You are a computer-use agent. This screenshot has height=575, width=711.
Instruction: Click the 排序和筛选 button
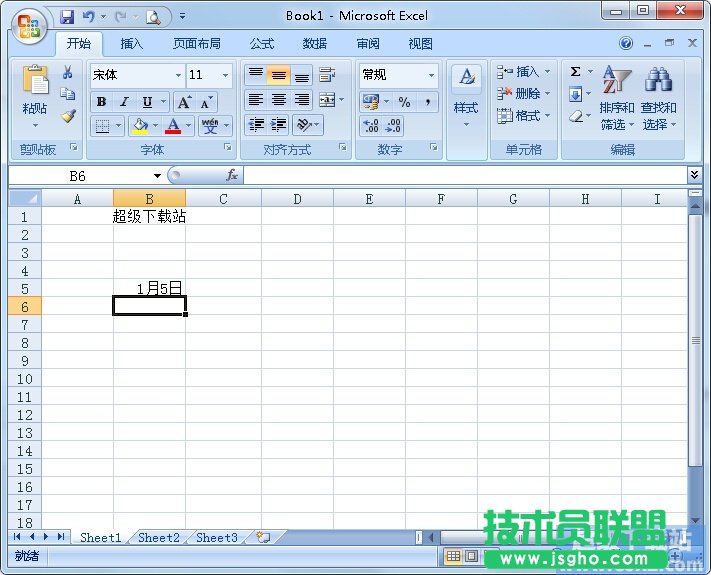[617, 98]
